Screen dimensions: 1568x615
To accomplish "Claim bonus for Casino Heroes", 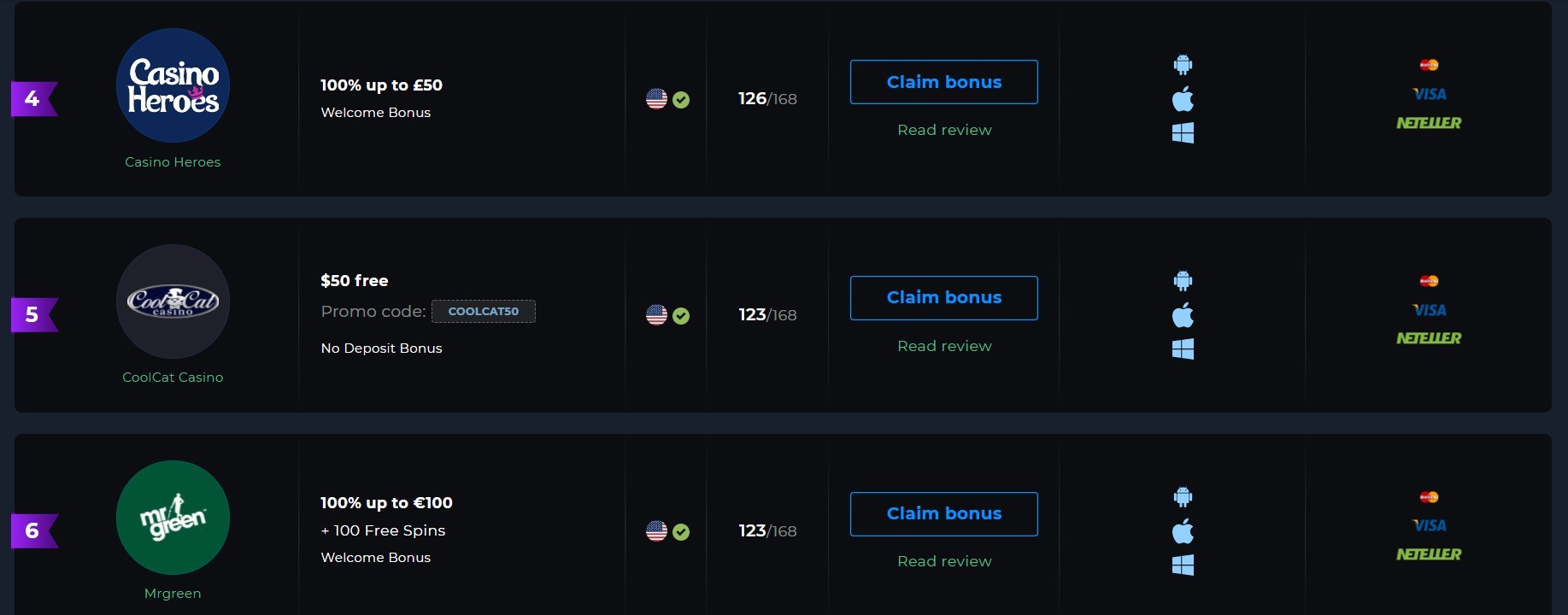I will 944,82.
